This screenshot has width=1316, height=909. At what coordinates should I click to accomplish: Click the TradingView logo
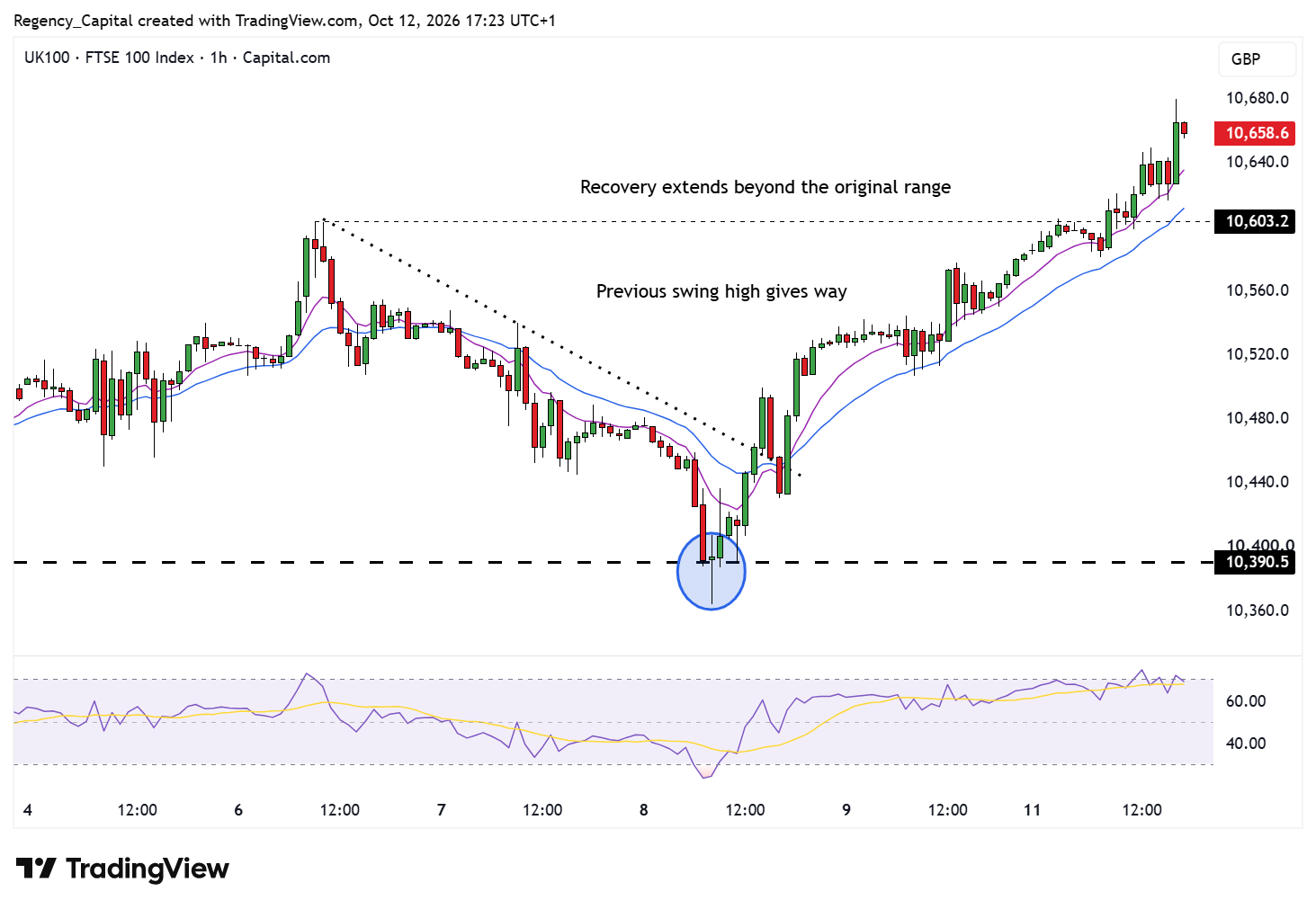(122, 869)
